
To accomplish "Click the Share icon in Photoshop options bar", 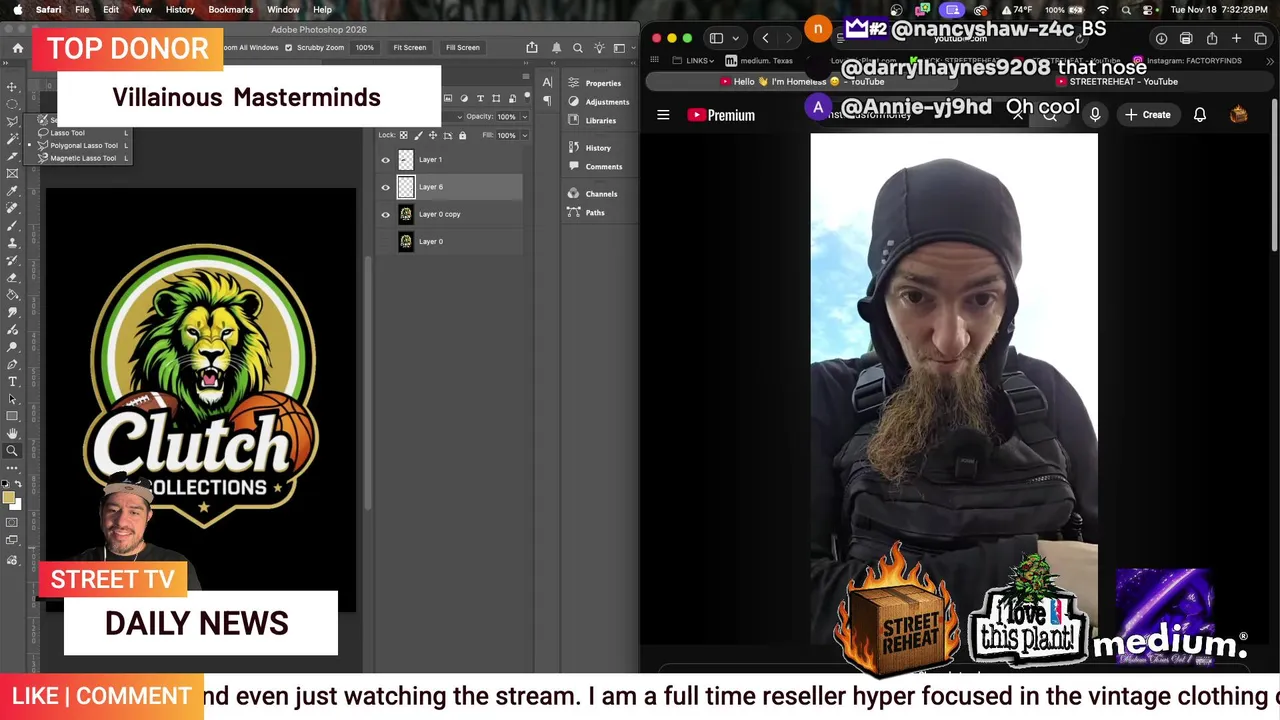I will (532, 47).
